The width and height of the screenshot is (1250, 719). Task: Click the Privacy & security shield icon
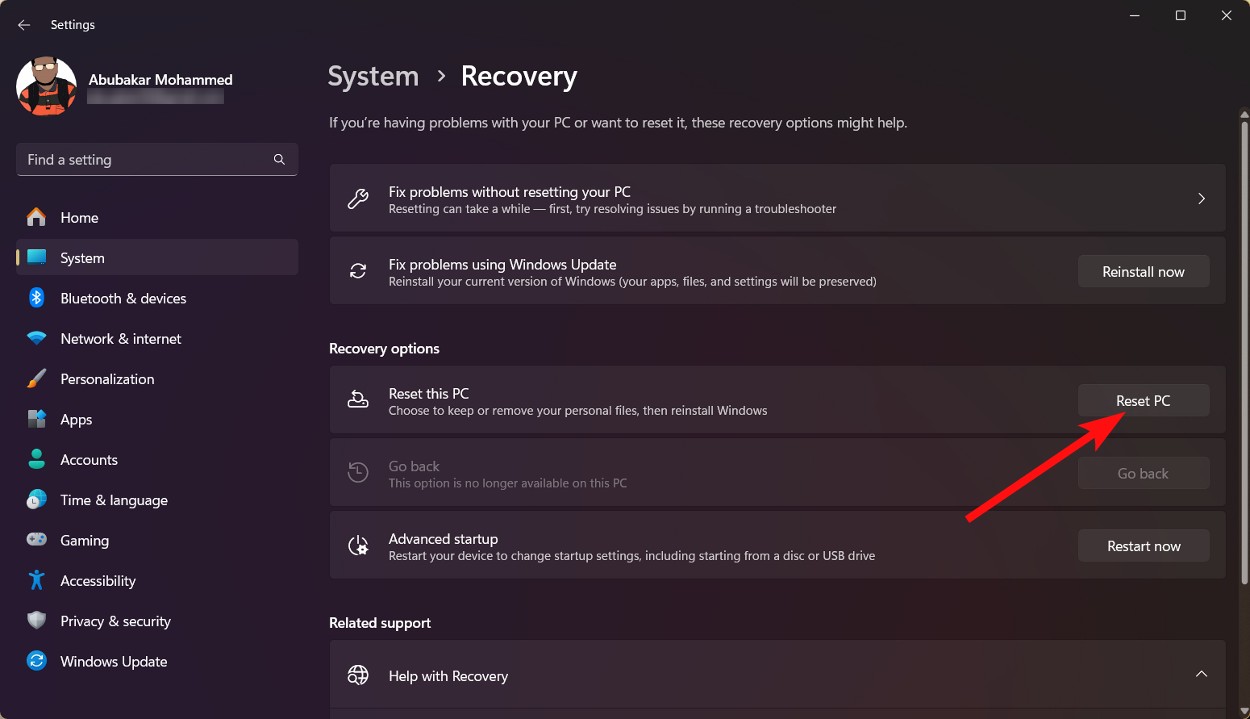pos(36,621)
